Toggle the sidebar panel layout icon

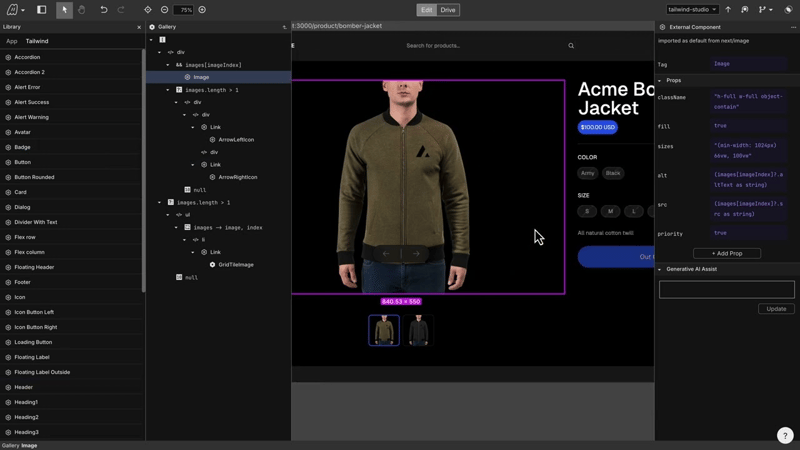click(42, 10)
